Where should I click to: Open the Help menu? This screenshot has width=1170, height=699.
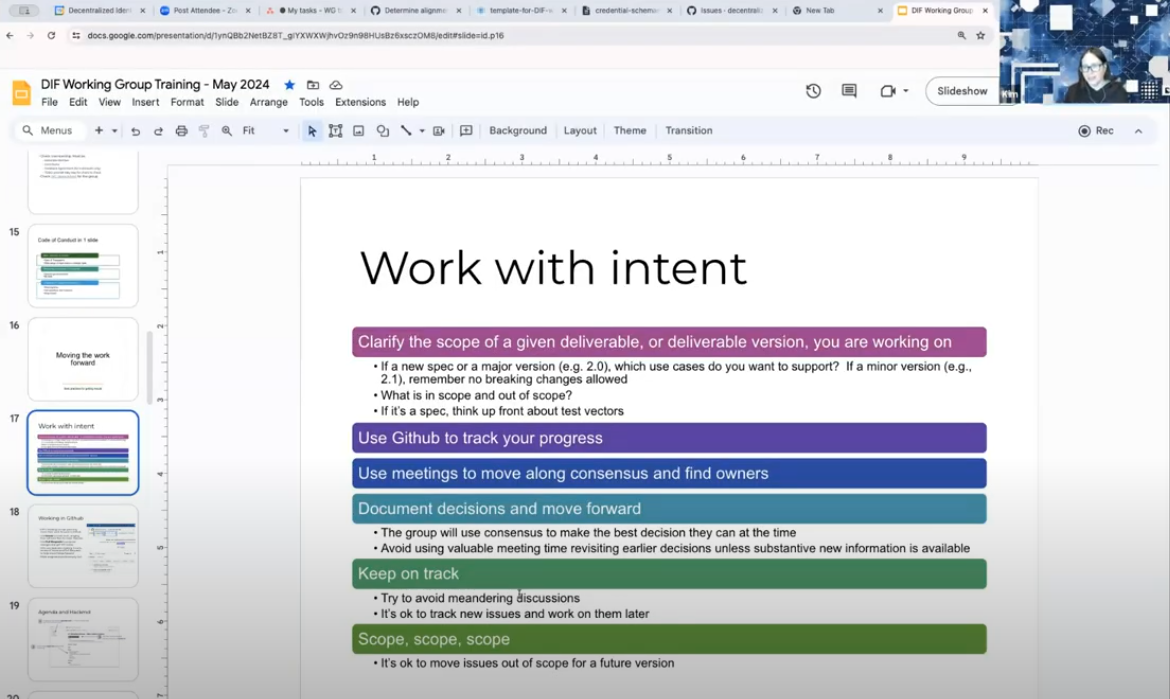click(407, 102)
